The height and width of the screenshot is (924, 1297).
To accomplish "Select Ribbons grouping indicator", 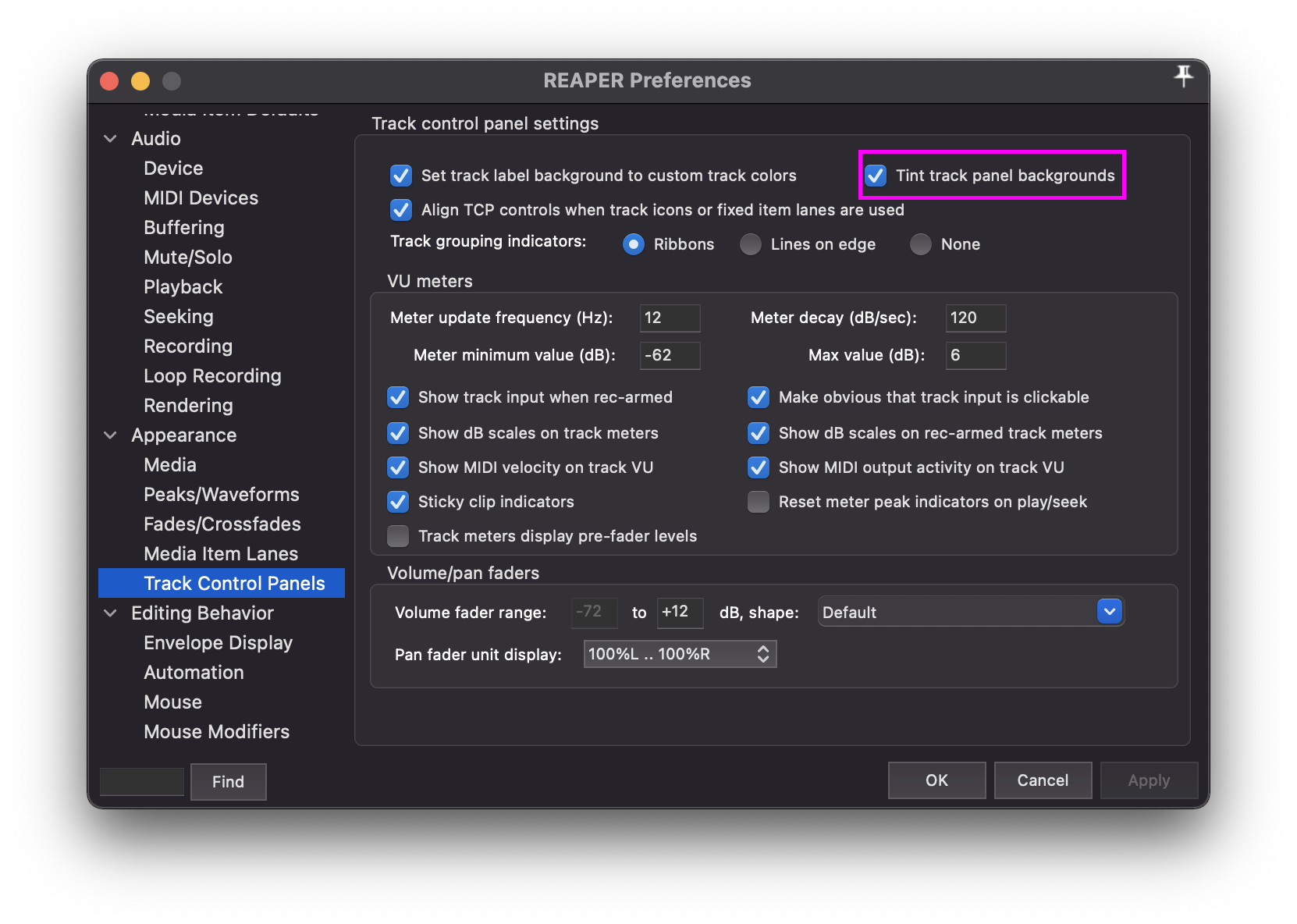I will (x=634, y=244).
